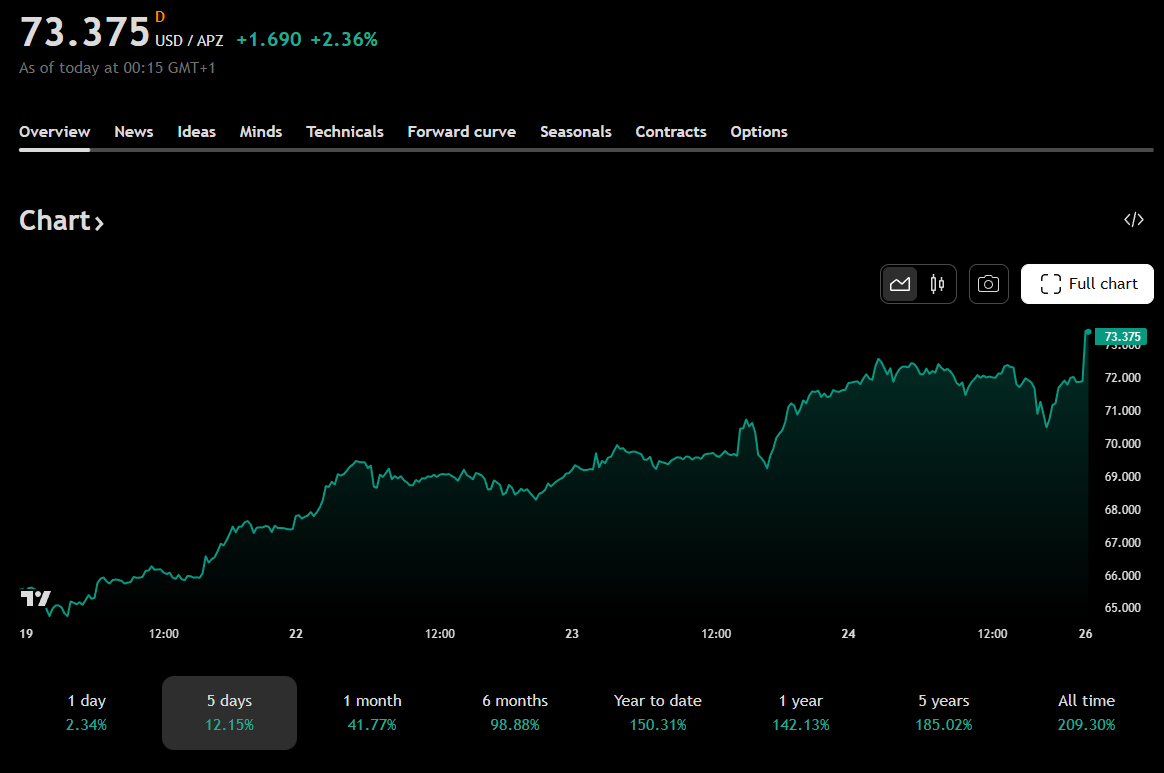Switch range to 1 year
The height and width of the screenshot is (773, 1164).
pos(801,712)
